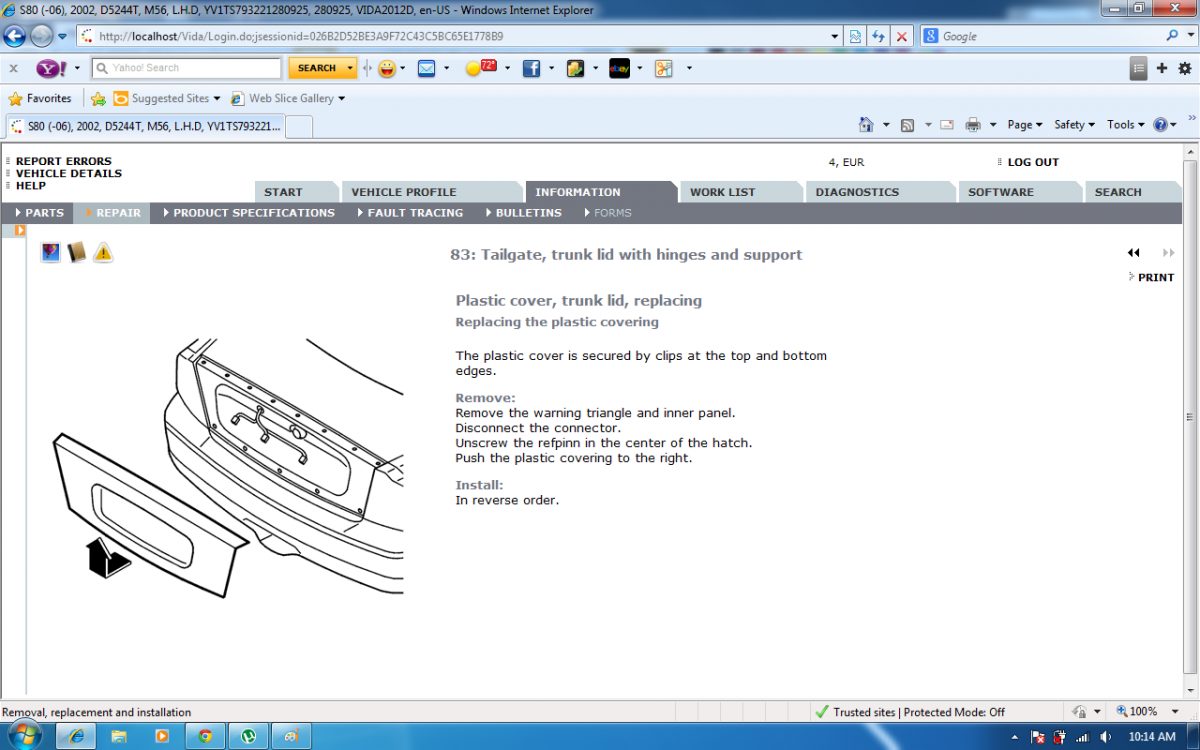This screenshot has width=1200, height=750.
Task: Open the BULLETINS sub-menu
Action: pyautogui.click(x=523, y=213)
